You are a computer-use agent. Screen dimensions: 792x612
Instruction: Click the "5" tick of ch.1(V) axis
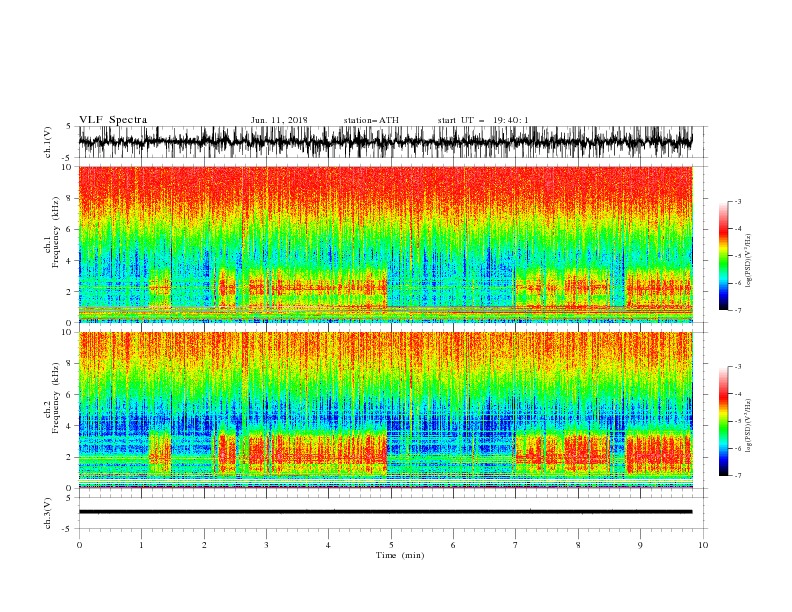70,126
